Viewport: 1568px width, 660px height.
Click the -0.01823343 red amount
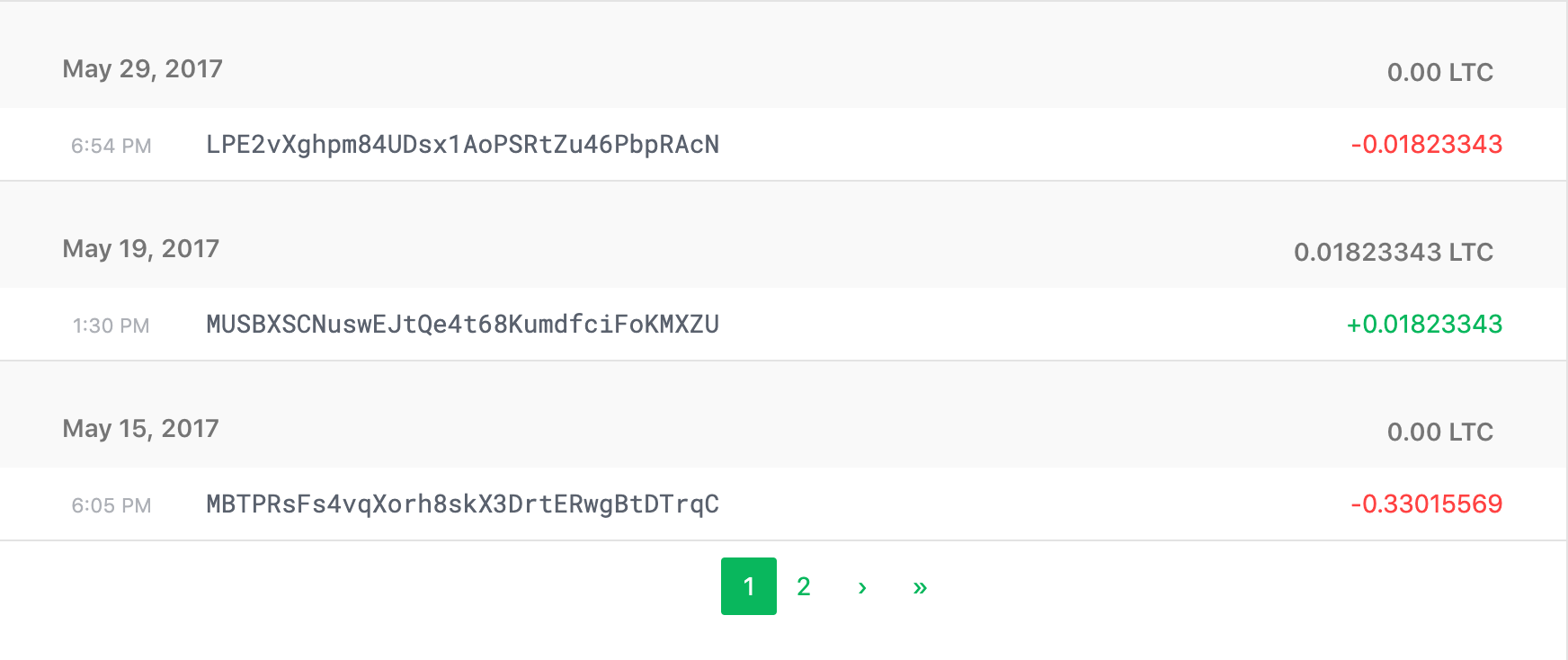click(1426, 144)
